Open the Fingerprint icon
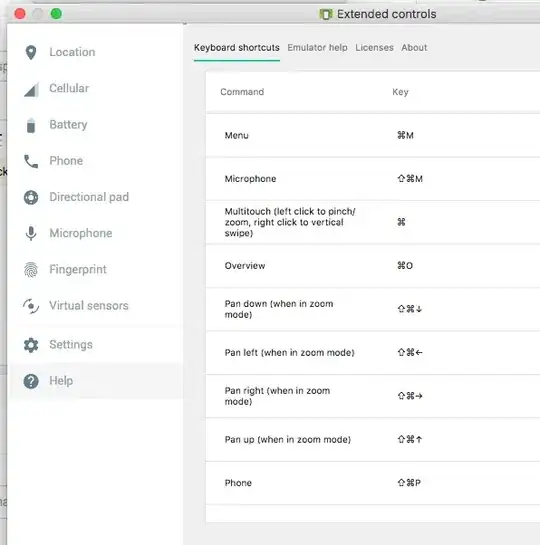 click(x=31, y=270)
